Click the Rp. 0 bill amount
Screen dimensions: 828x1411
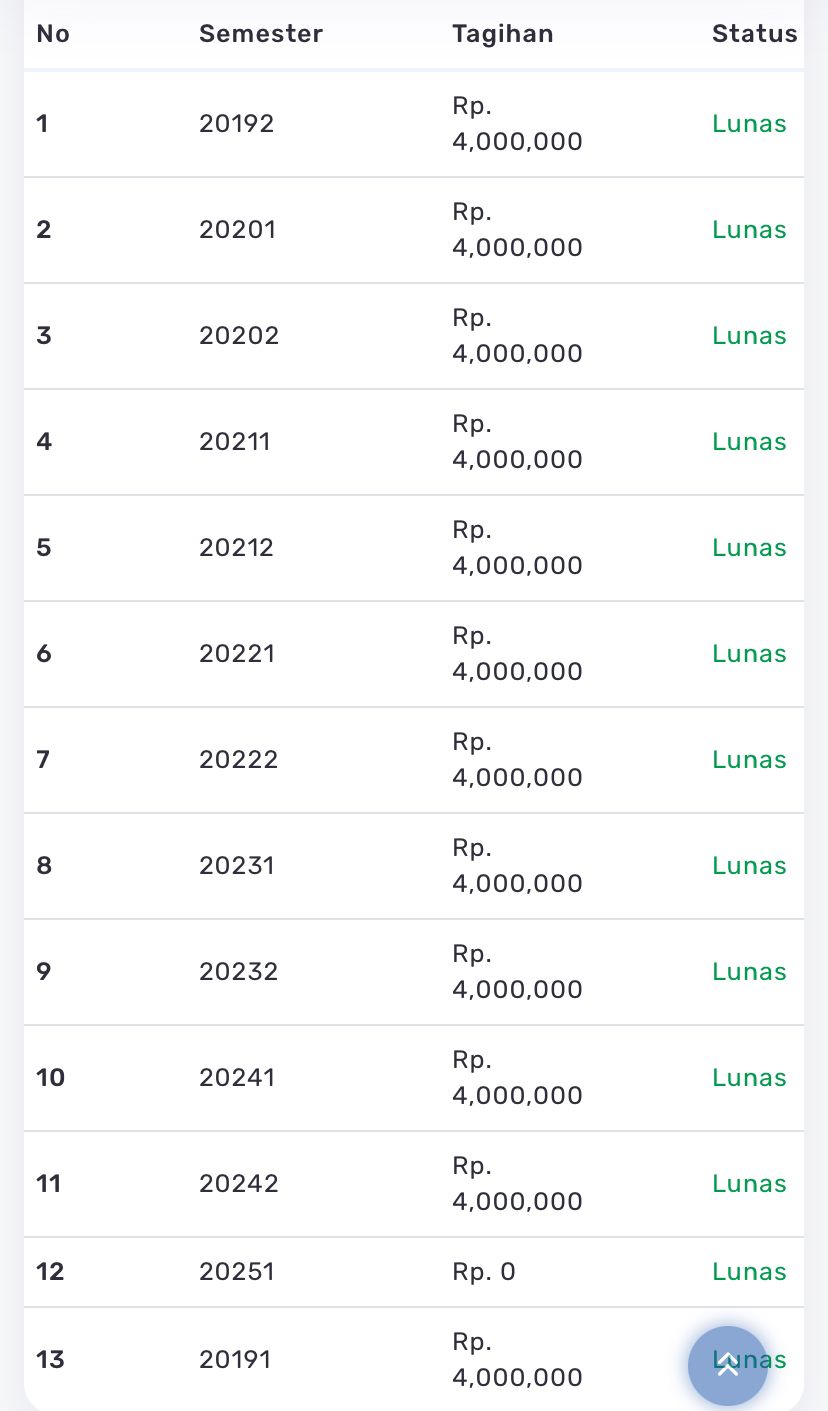click(x=484, y=1272)
